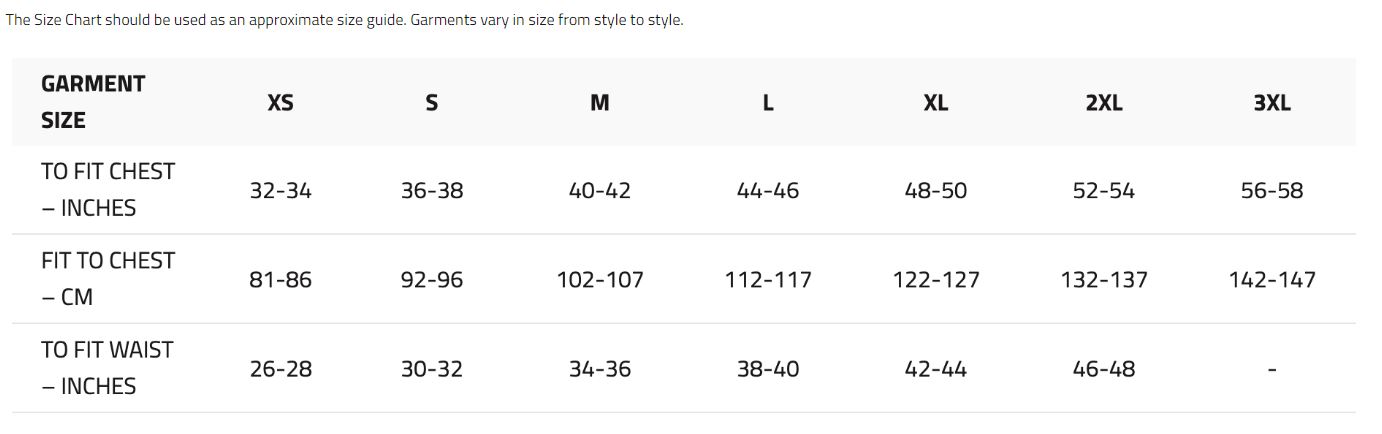
Task: Click the FIT TO CHEST – CM row label
Action: coord(107,279)
